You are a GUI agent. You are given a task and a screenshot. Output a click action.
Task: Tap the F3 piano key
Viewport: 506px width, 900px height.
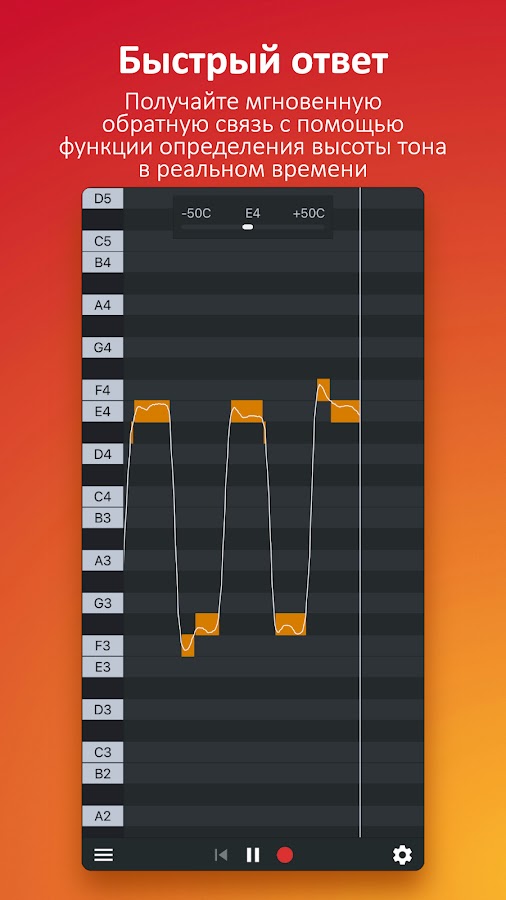pyautogui.click(x=103, y=646)
